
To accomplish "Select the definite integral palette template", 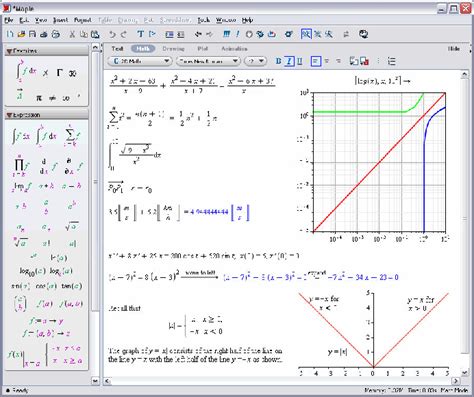I will click(46, 136).
